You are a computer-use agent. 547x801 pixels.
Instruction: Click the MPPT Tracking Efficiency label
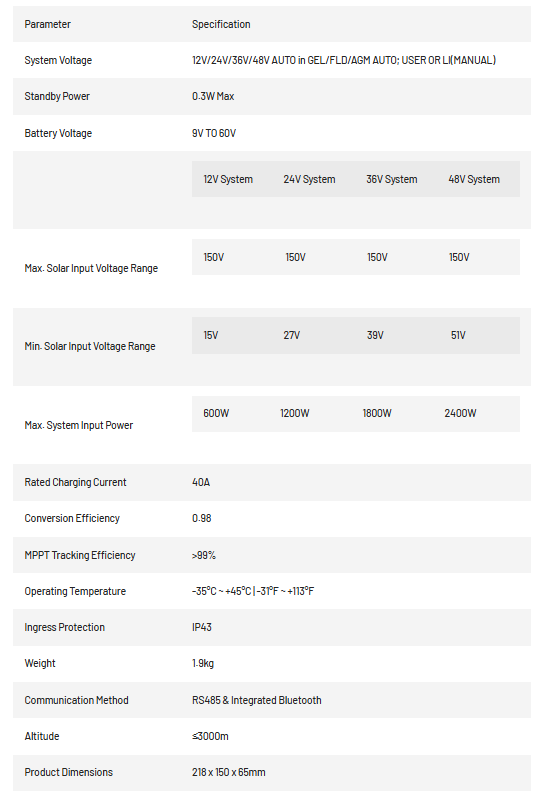point(80,555)
